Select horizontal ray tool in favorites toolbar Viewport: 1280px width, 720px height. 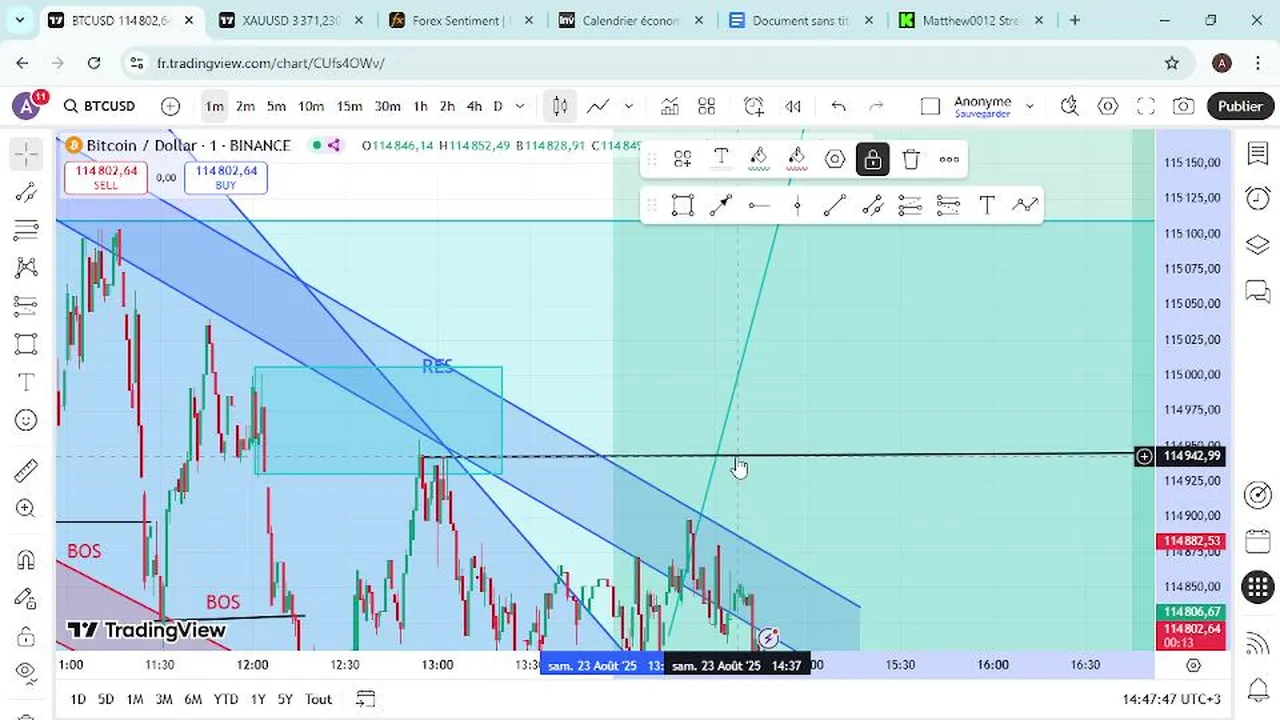click(759, 205)
